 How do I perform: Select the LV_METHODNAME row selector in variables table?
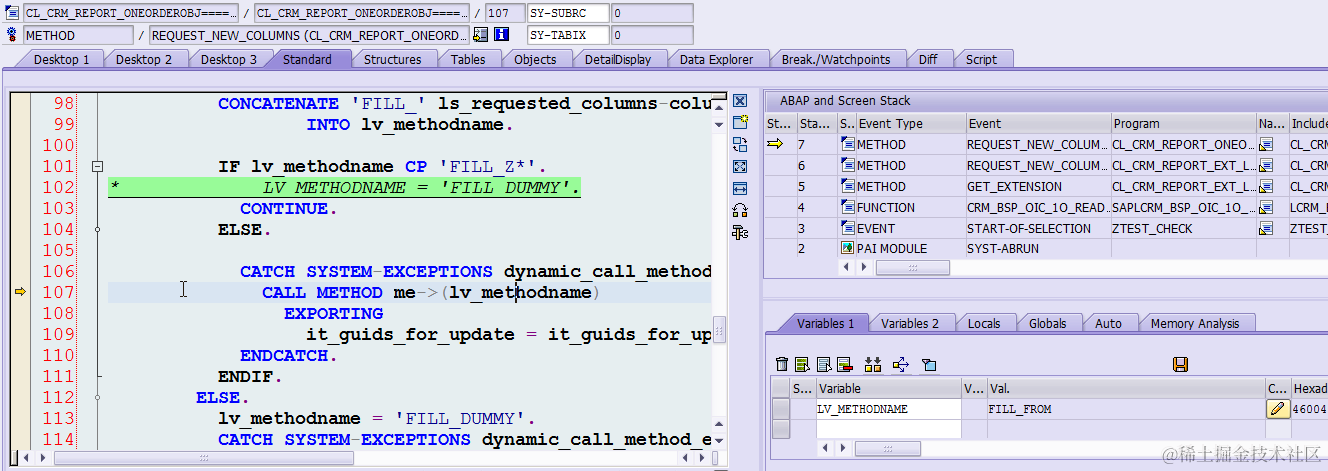click(780, 409)
